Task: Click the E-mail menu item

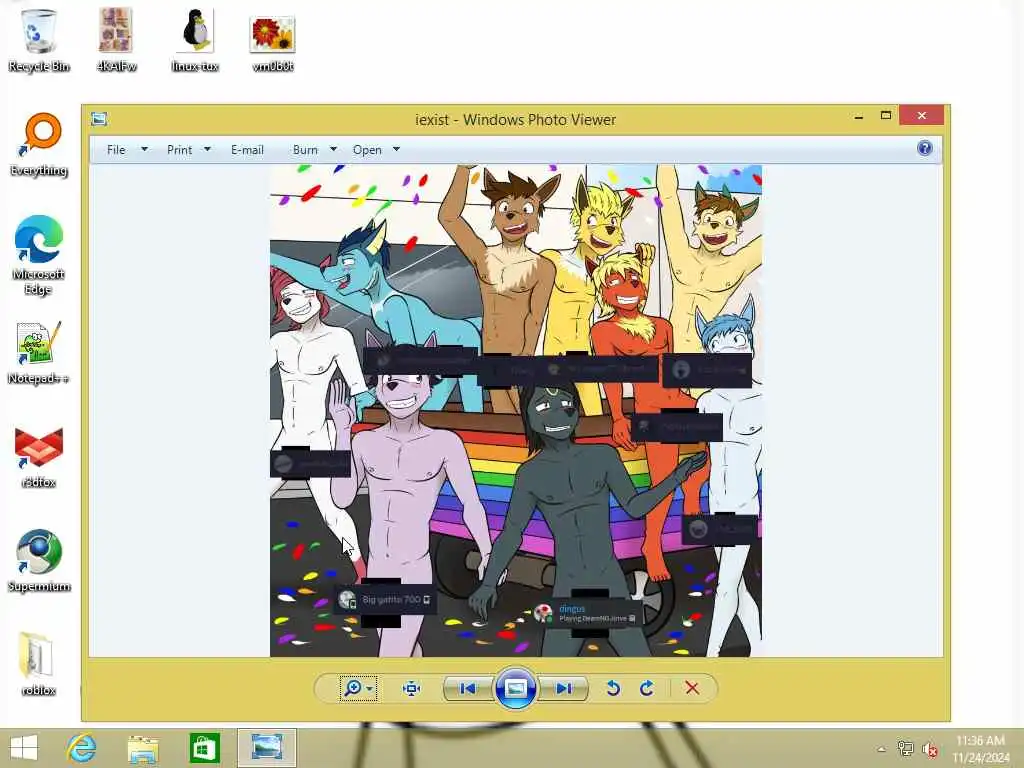Action: click(247, 150)
